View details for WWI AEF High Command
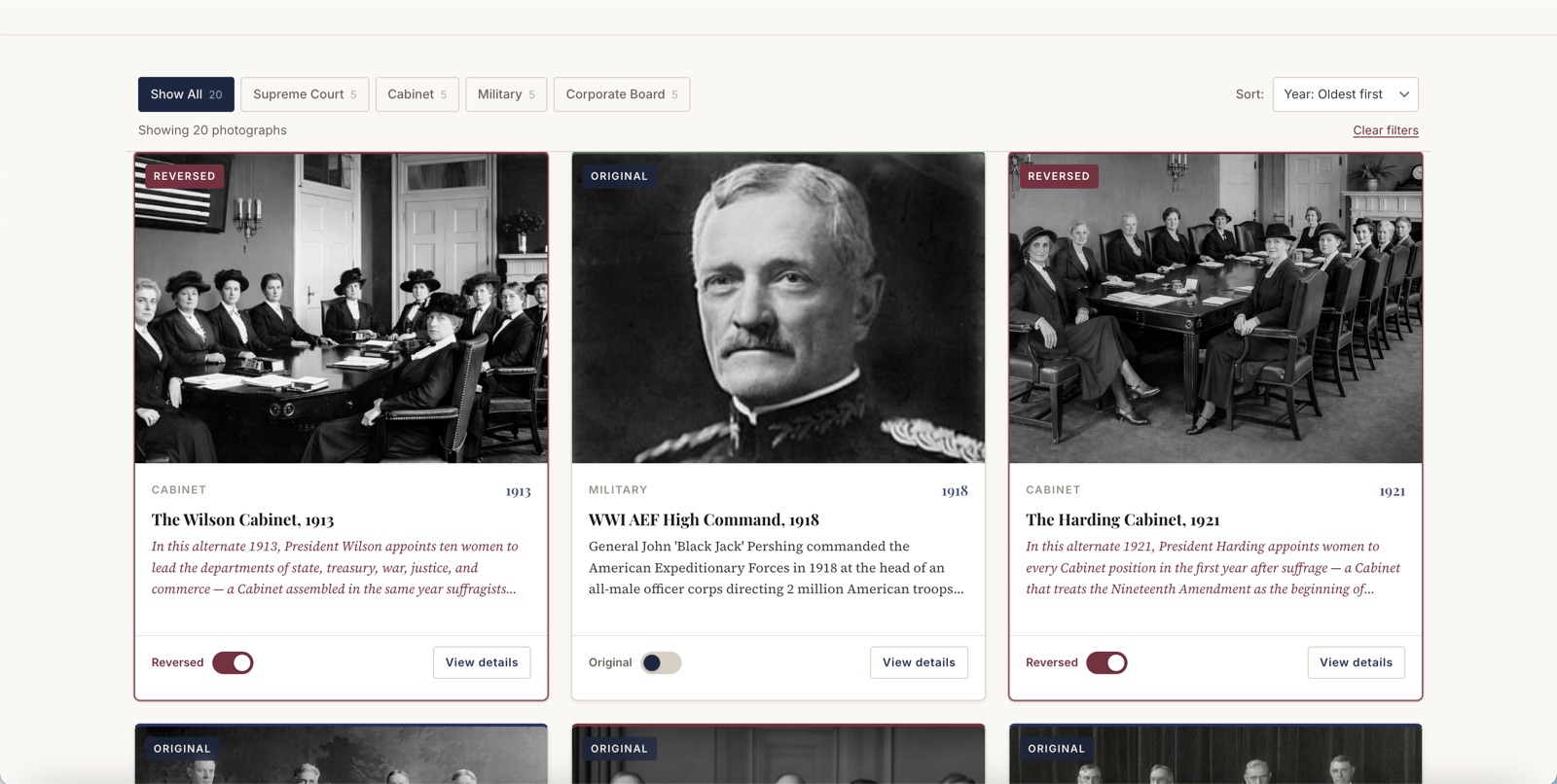The width and height of the screenshot is (1557, 784). (x=919, y=662)
